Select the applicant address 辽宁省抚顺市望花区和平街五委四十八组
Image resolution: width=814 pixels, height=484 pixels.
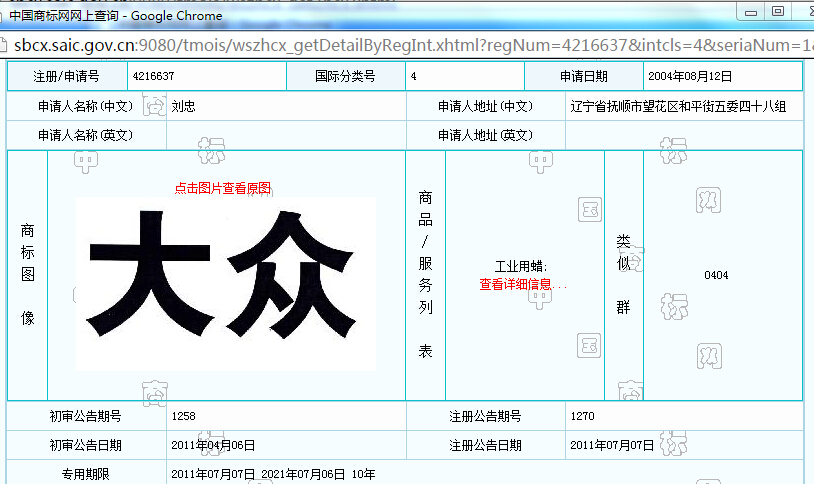(x=678, y=106)
